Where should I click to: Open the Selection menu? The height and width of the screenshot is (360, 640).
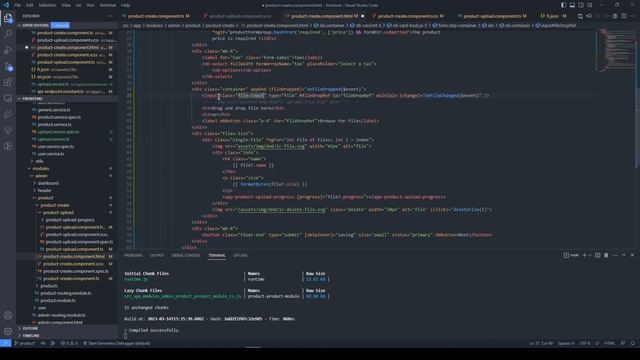47,5
